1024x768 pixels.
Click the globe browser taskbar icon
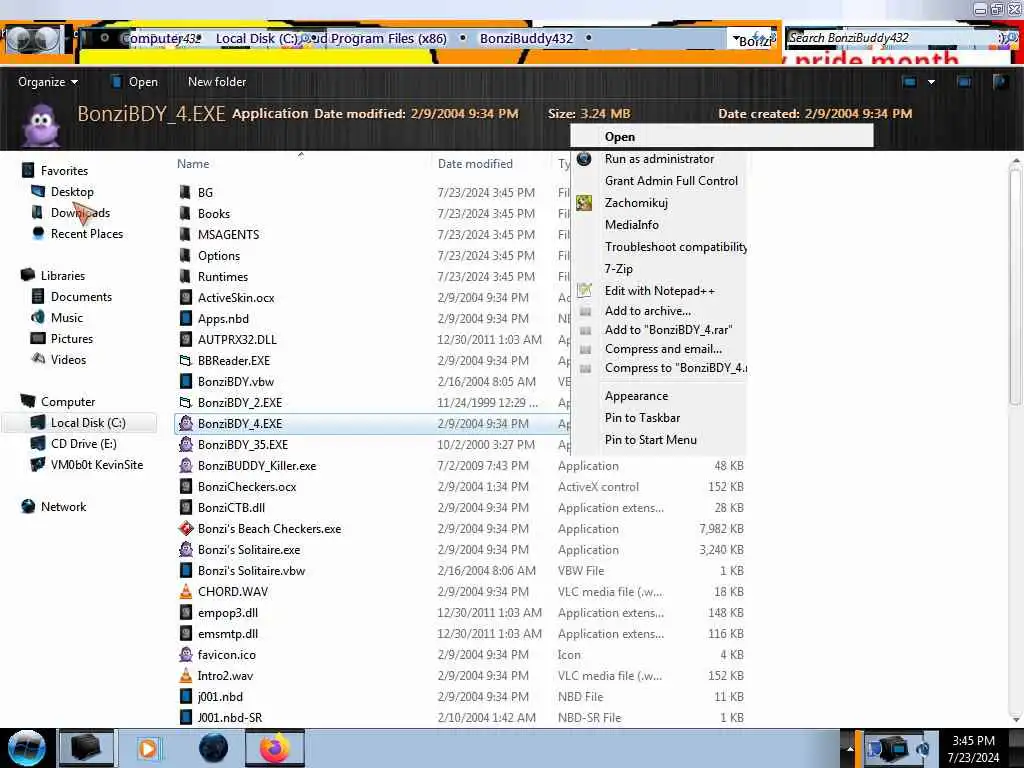pyautogui.click(x=213, y=748)
